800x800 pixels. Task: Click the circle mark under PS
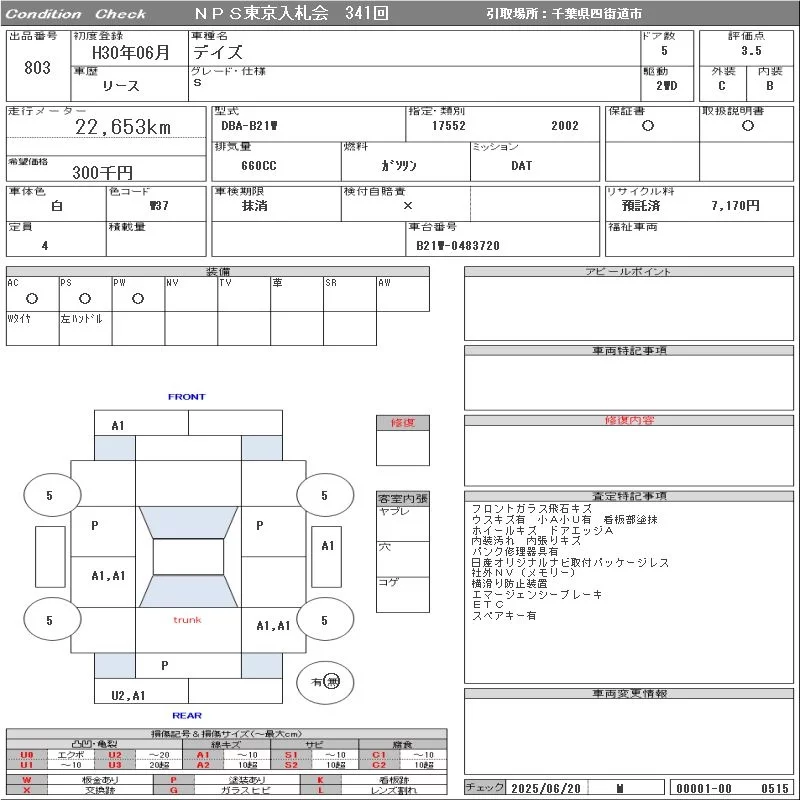[85, 298]
